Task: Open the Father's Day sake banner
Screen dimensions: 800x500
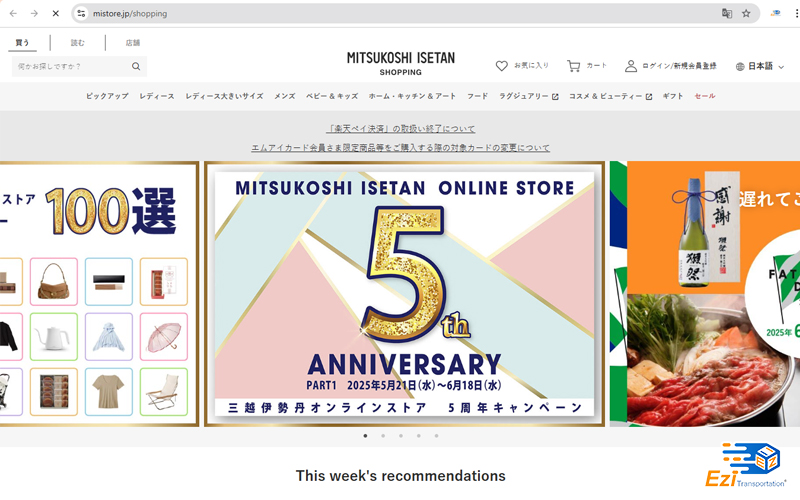Action: 705,294
